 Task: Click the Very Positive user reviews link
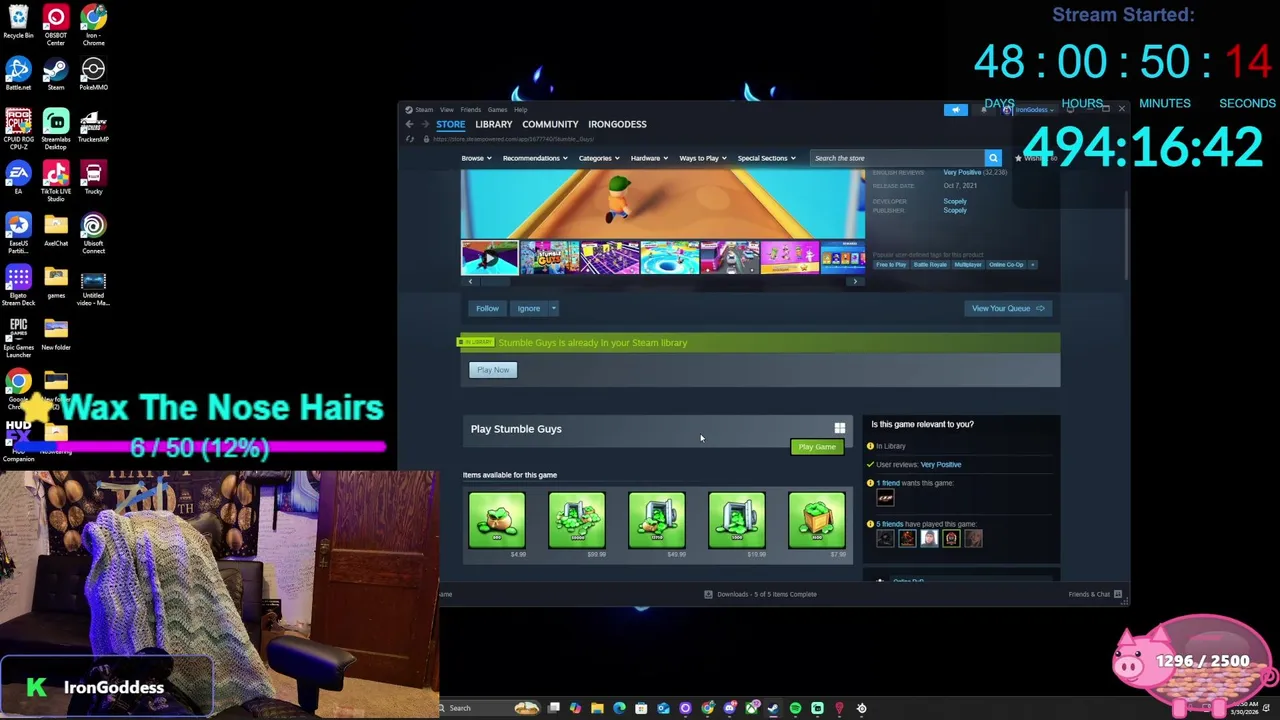[940, 464]
